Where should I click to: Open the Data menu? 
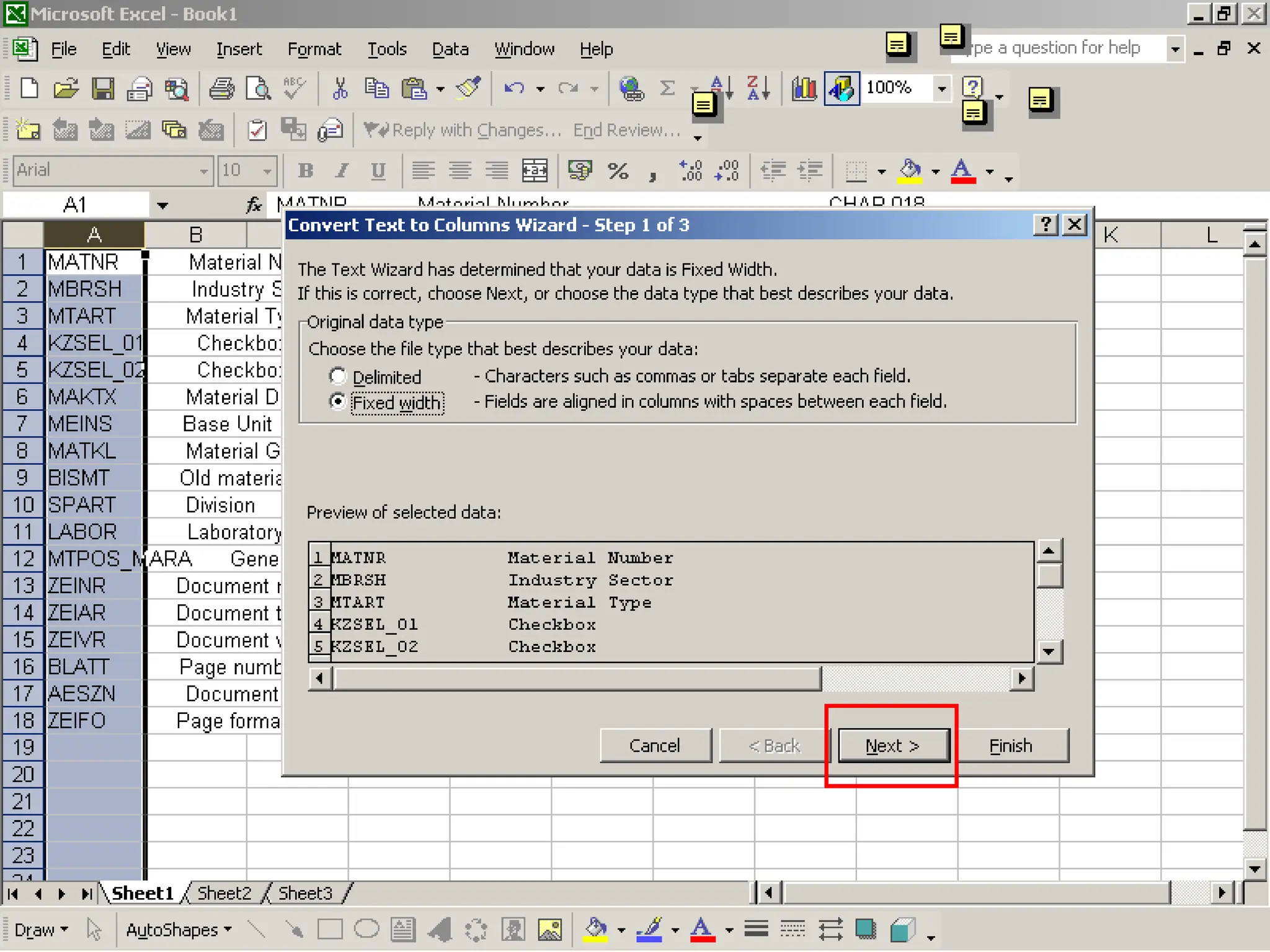(x=450, y=49)
